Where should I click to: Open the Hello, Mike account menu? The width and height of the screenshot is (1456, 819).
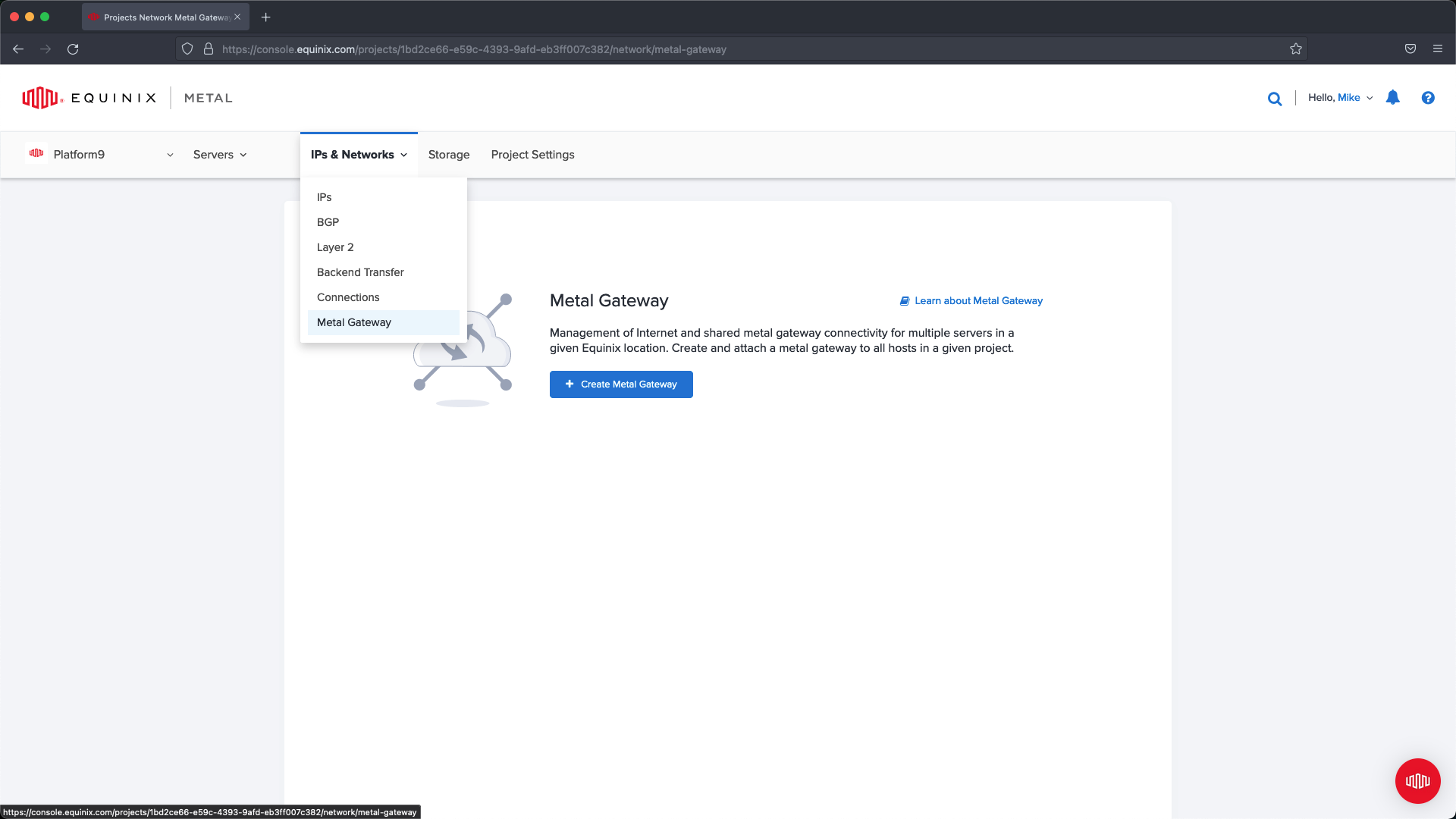coord(1340,98)
